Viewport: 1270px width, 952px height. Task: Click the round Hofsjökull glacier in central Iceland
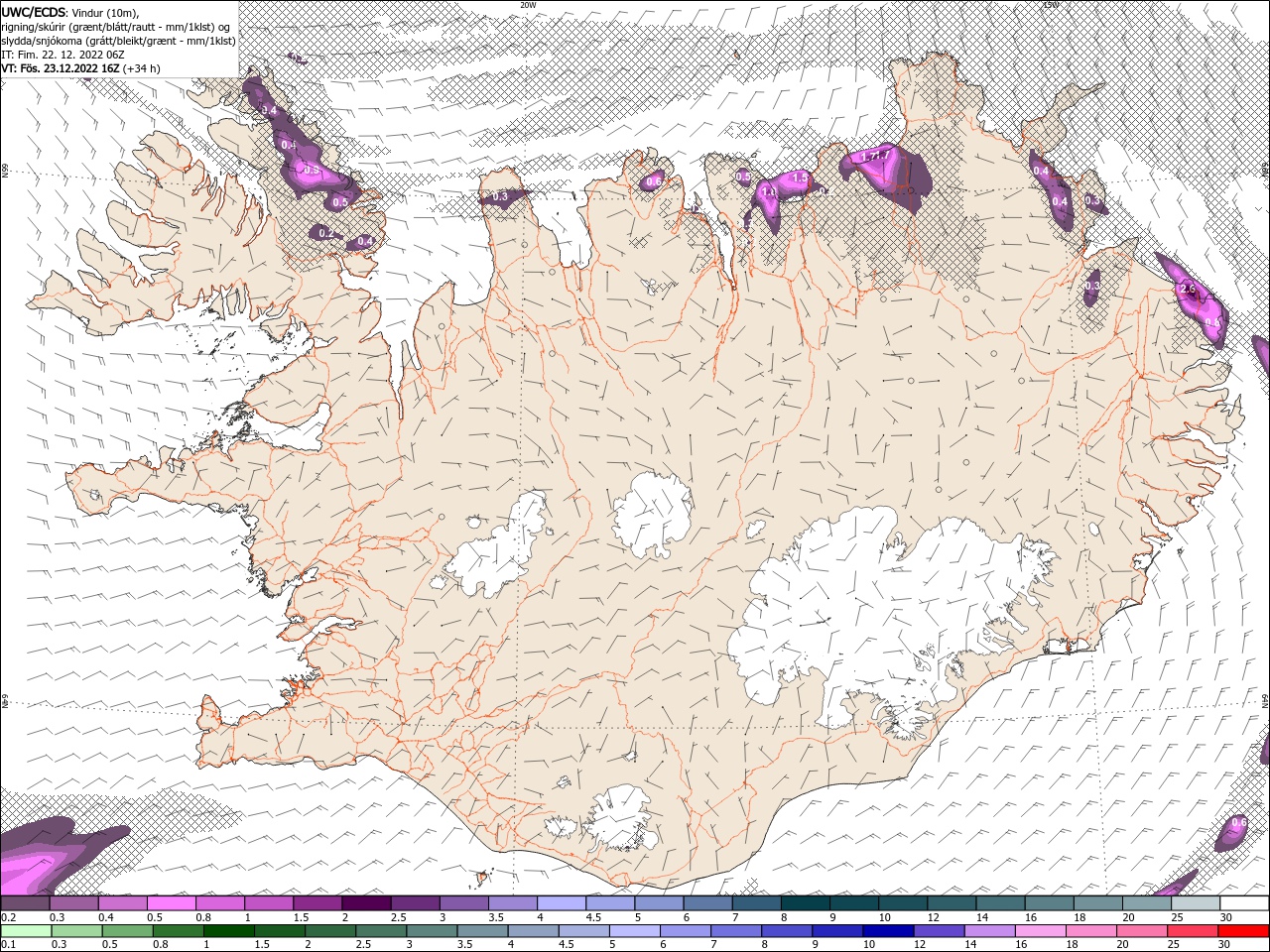[x=652, y=516]
